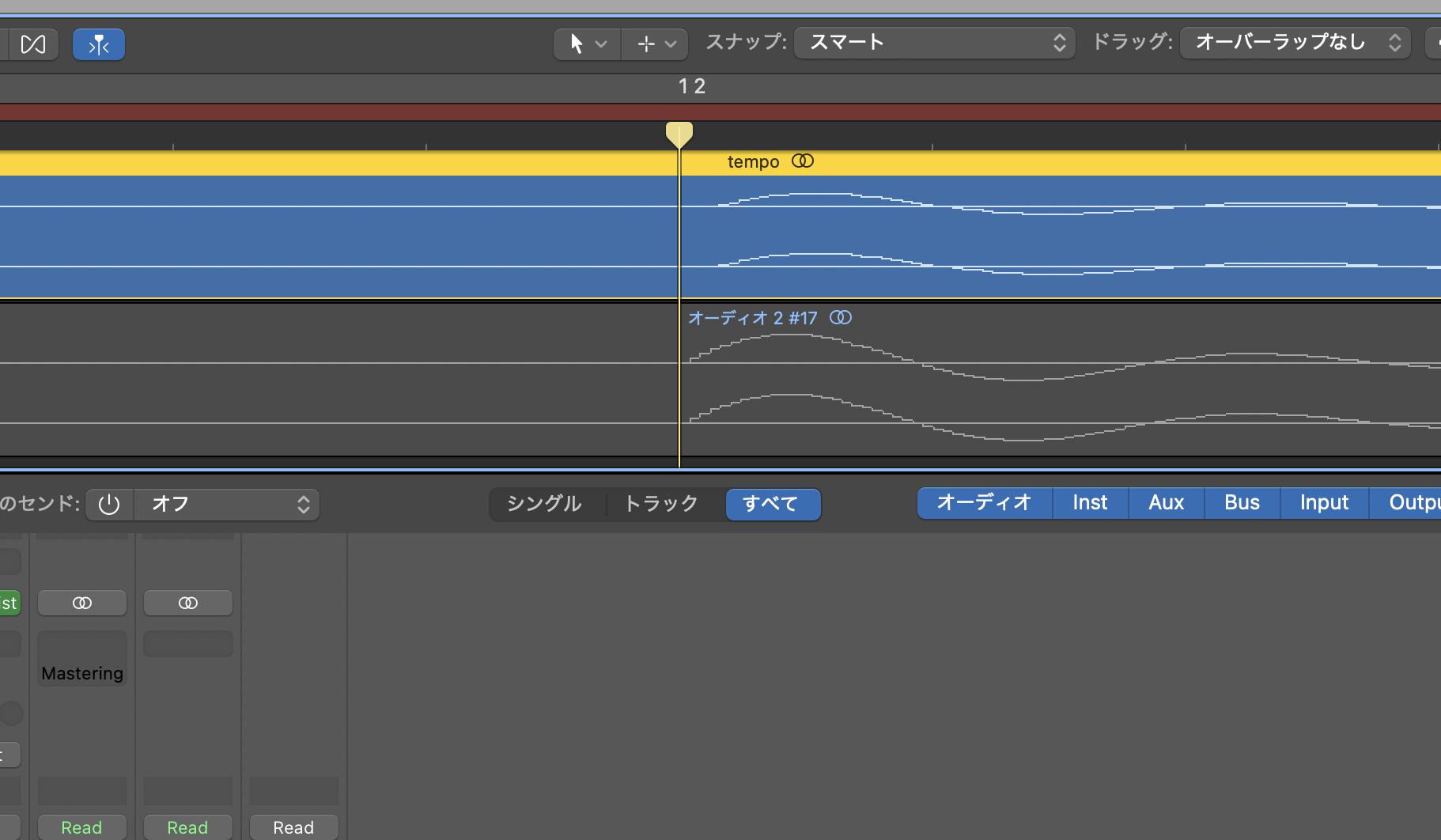Click stereo format button on second channel strip

click(x=188, y=603)
